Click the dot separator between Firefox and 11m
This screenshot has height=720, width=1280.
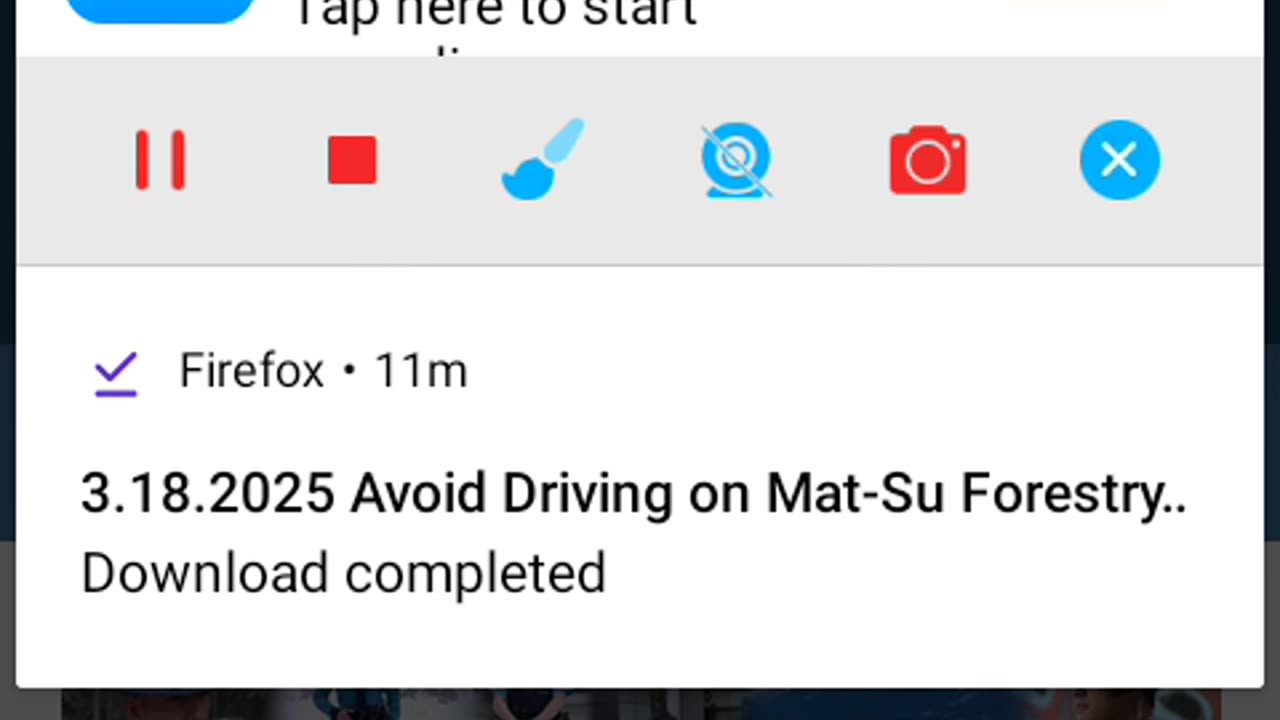click(349, 372)
